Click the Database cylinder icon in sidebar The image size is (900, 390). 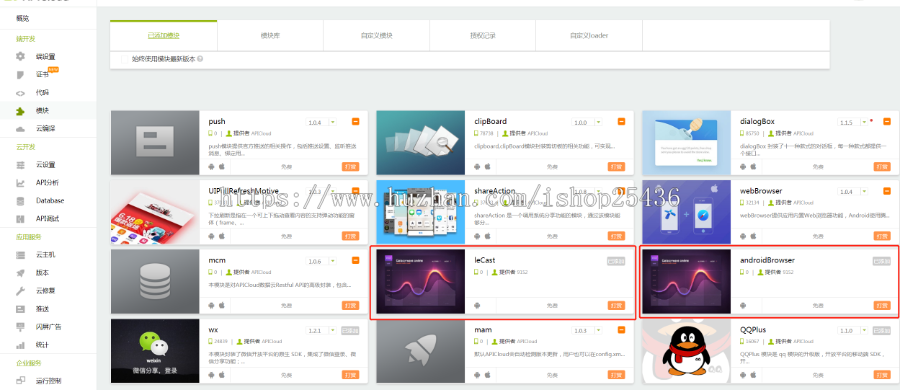coord(21,201)
